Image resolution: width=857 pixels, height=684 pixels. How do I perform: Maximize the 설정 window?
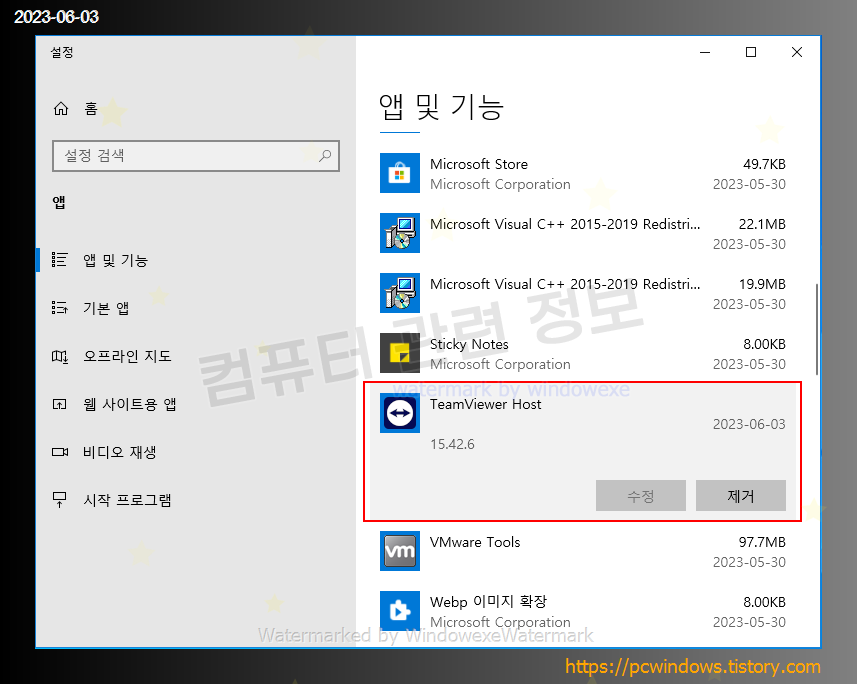coord(751,52)
